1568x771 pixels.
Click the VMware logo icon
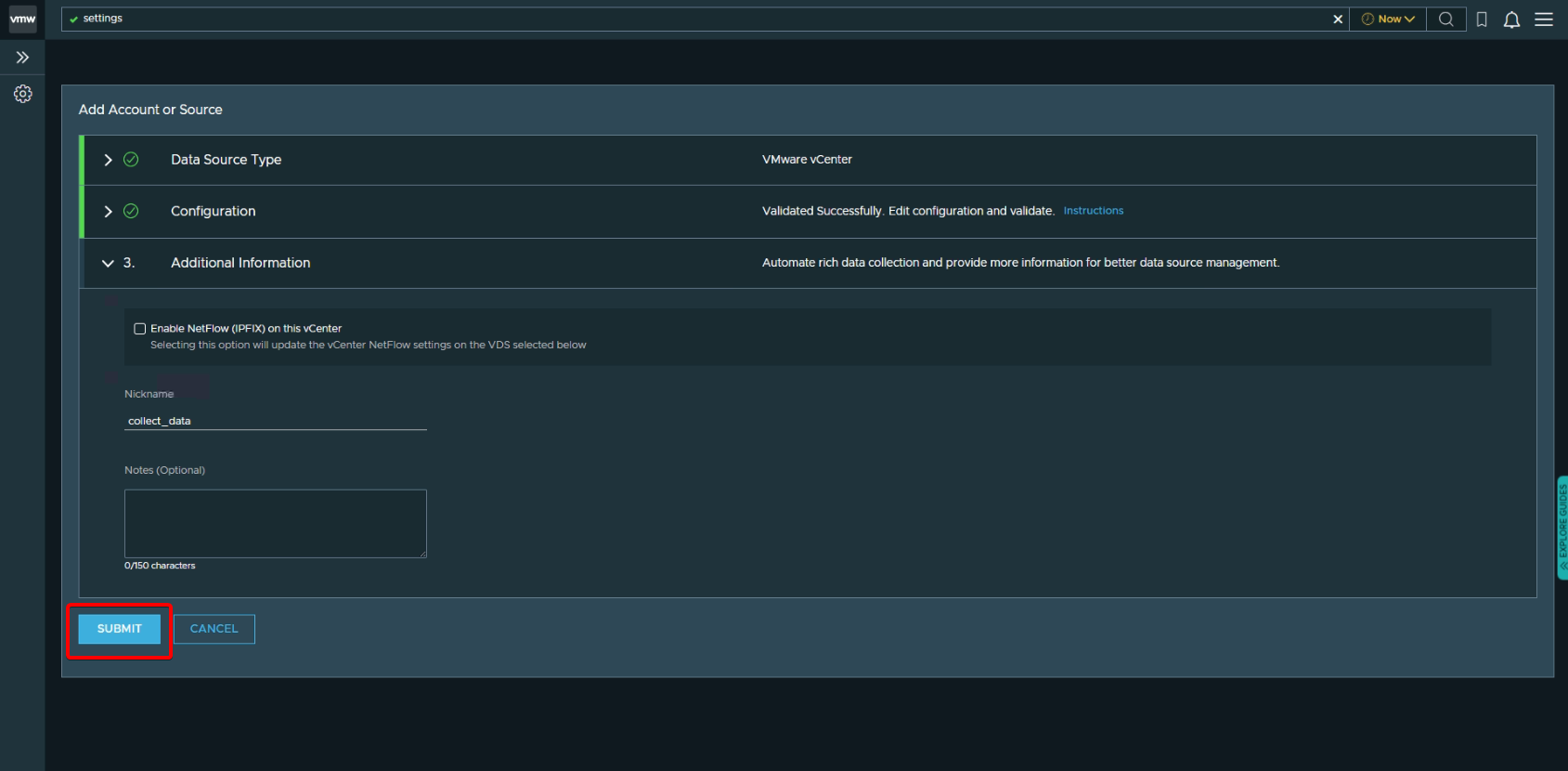pyautogui.click(x=22, y=19)
